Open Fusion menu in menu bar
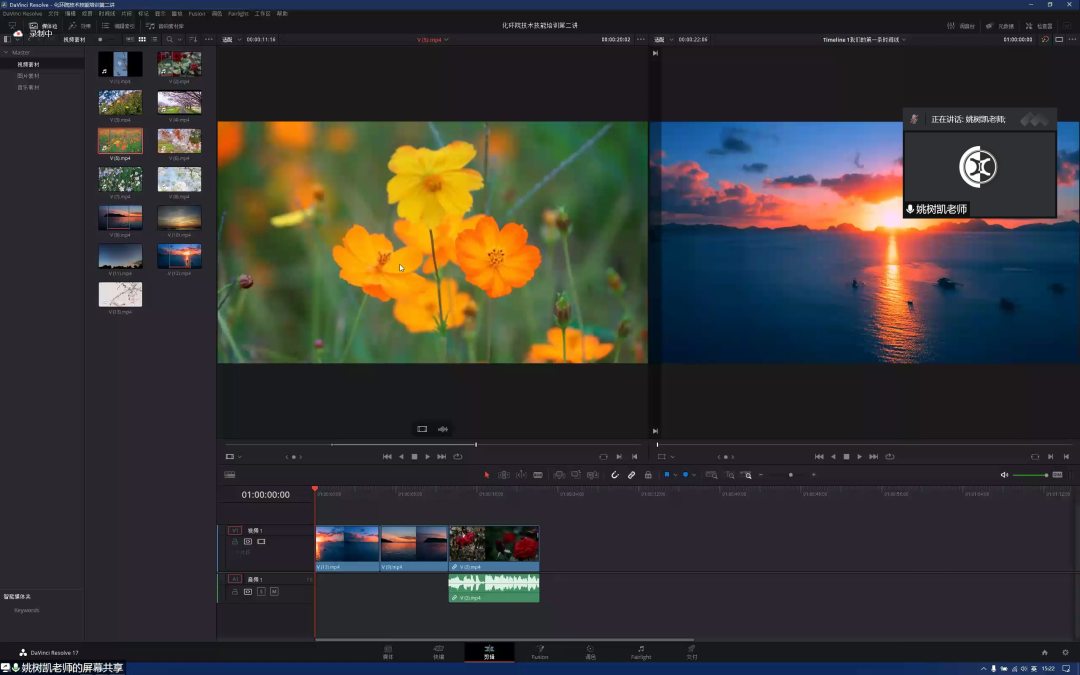The width and height of the screenshot is (1080, 675). tap(197, 14)
